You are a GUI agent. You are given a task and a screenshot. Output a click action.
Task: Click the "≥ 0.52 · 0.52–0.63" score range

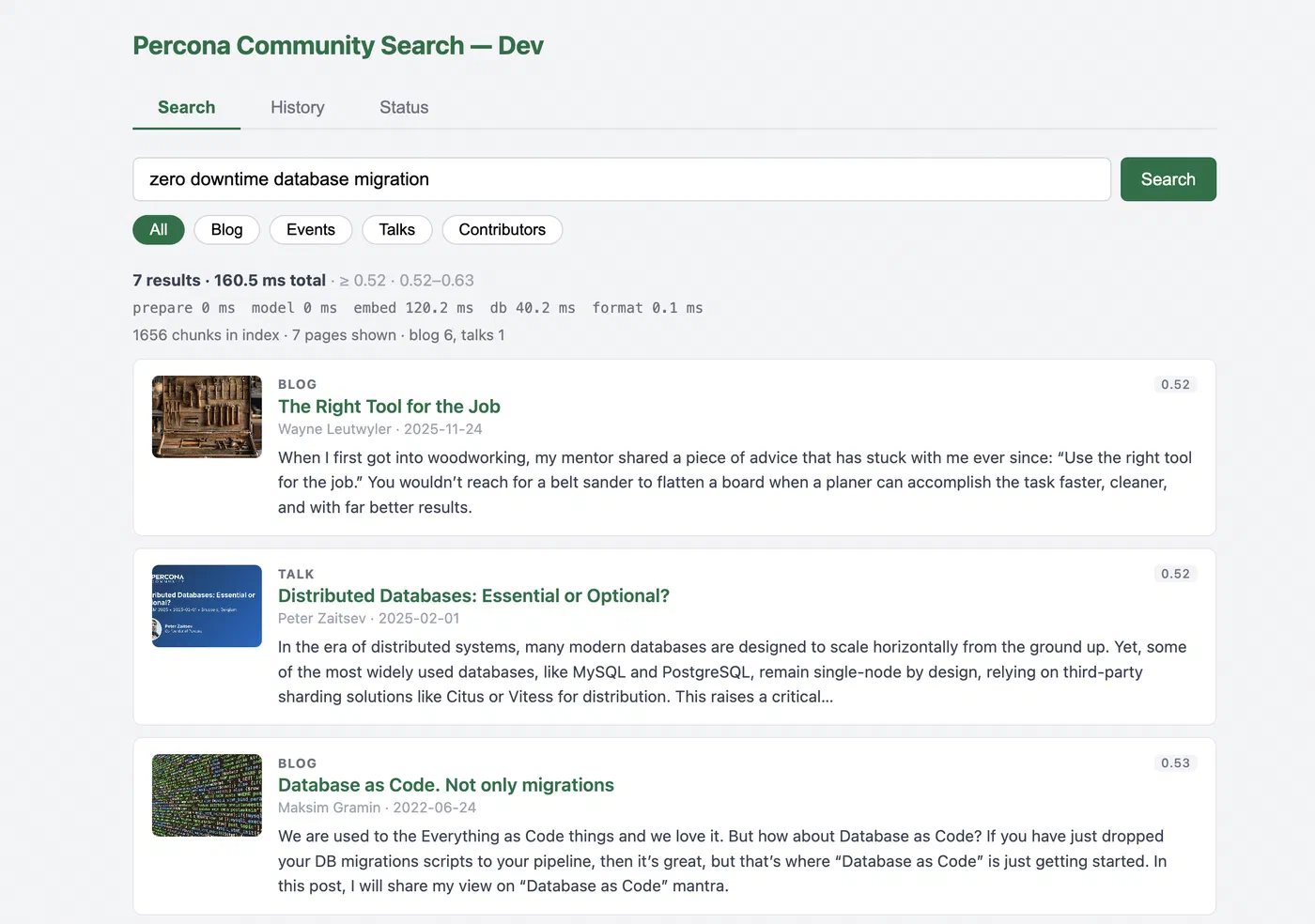point(407,281)
